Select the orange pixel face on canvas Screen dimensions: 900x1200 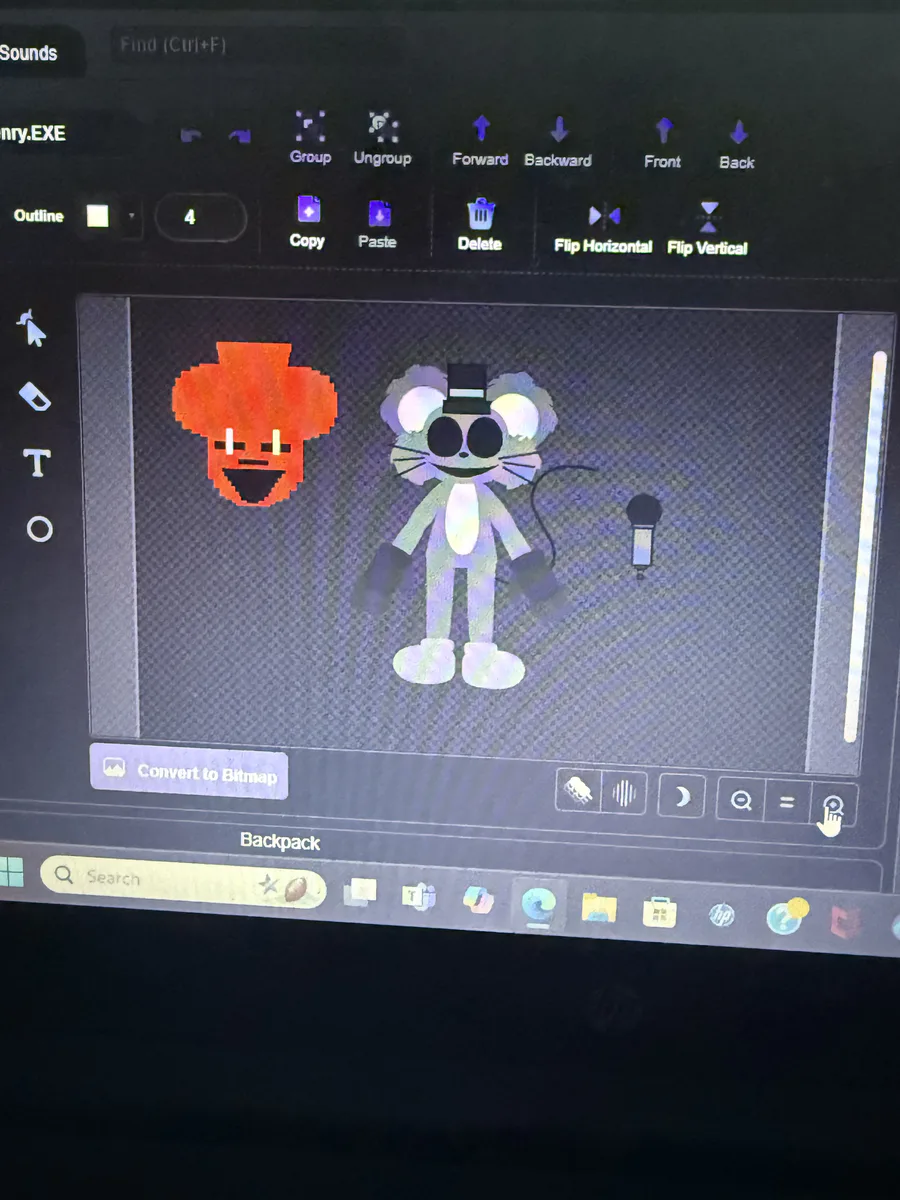(x=253, y=424)
